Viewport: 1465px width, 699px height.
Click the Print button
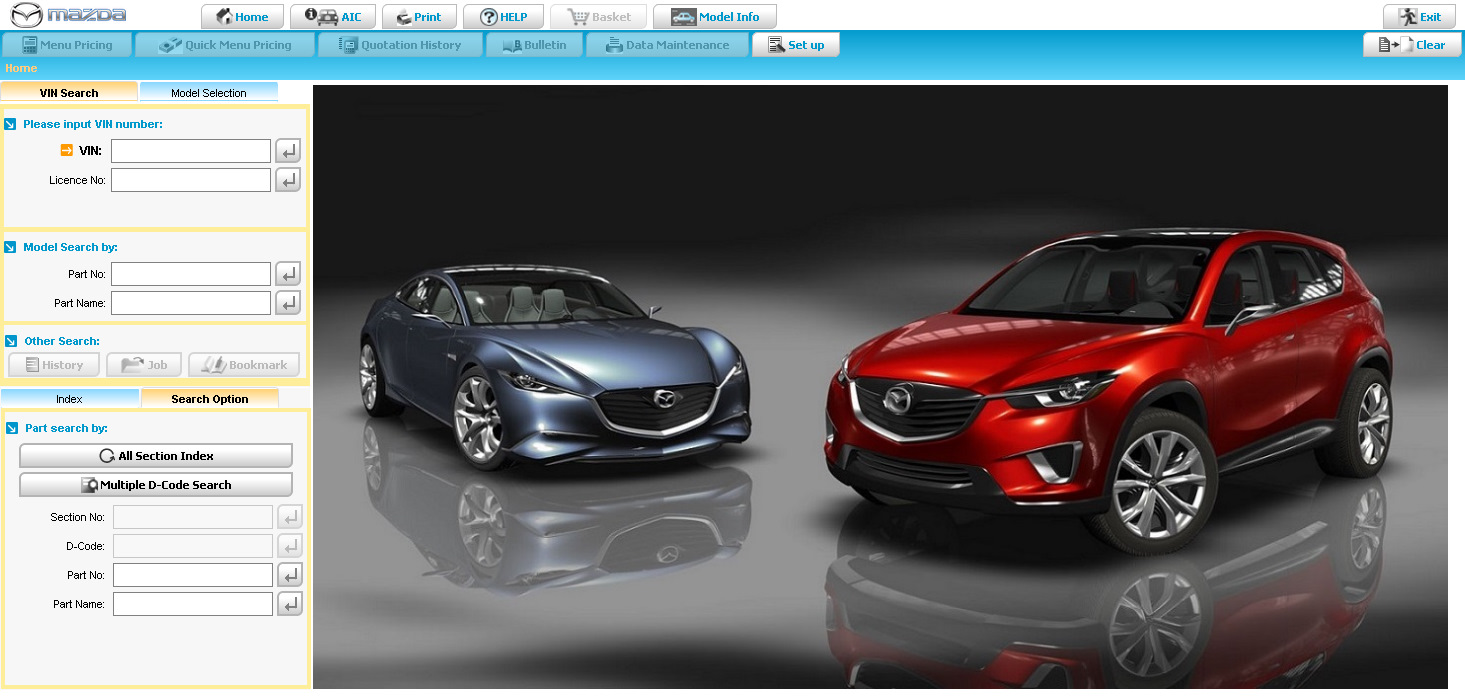point(419,17)
